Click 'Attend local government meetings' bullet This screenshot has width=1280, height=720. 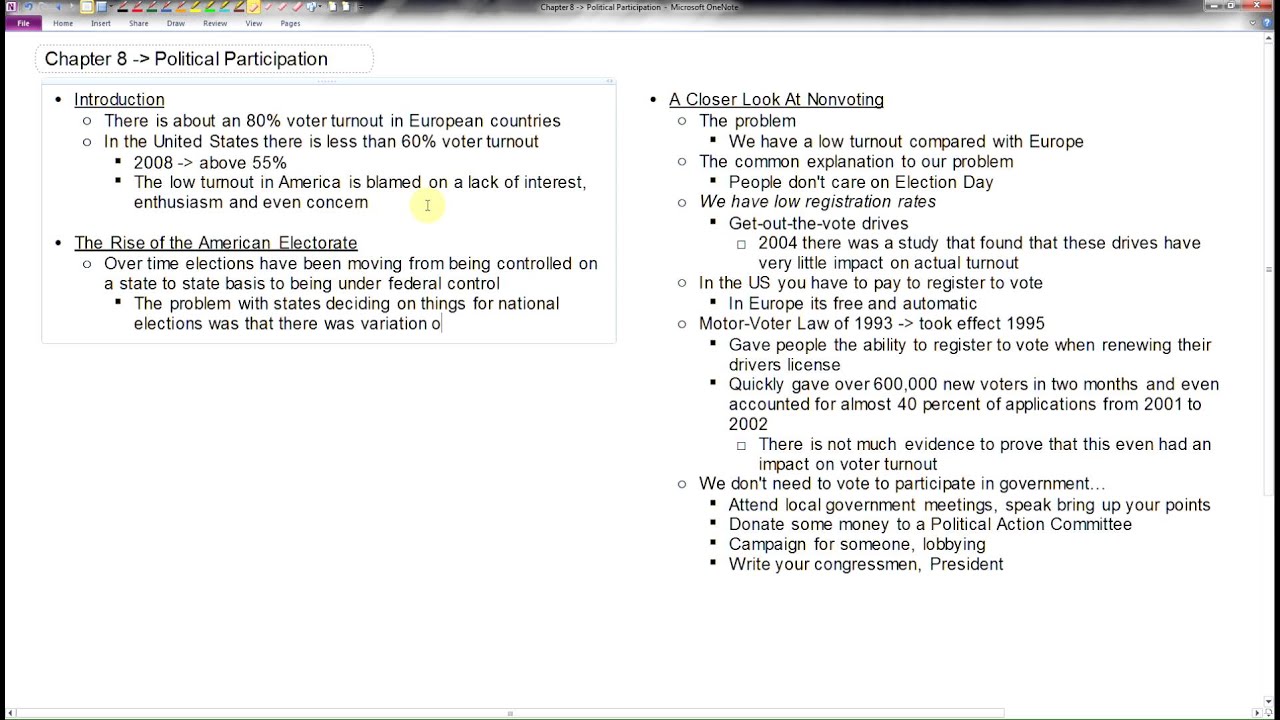click(969, 505)
